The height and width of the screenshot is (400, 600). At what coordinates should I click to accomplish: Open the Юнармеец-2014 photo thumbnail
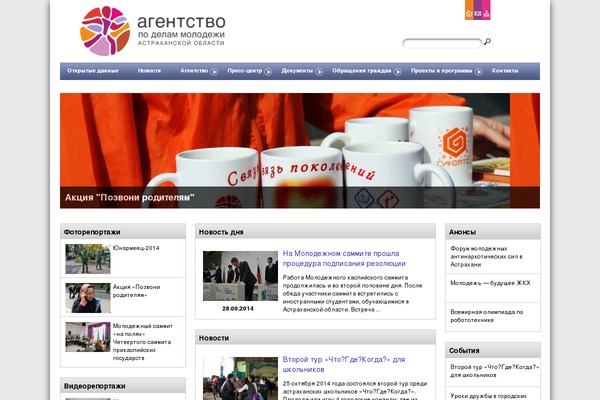(x=88, y=259)
